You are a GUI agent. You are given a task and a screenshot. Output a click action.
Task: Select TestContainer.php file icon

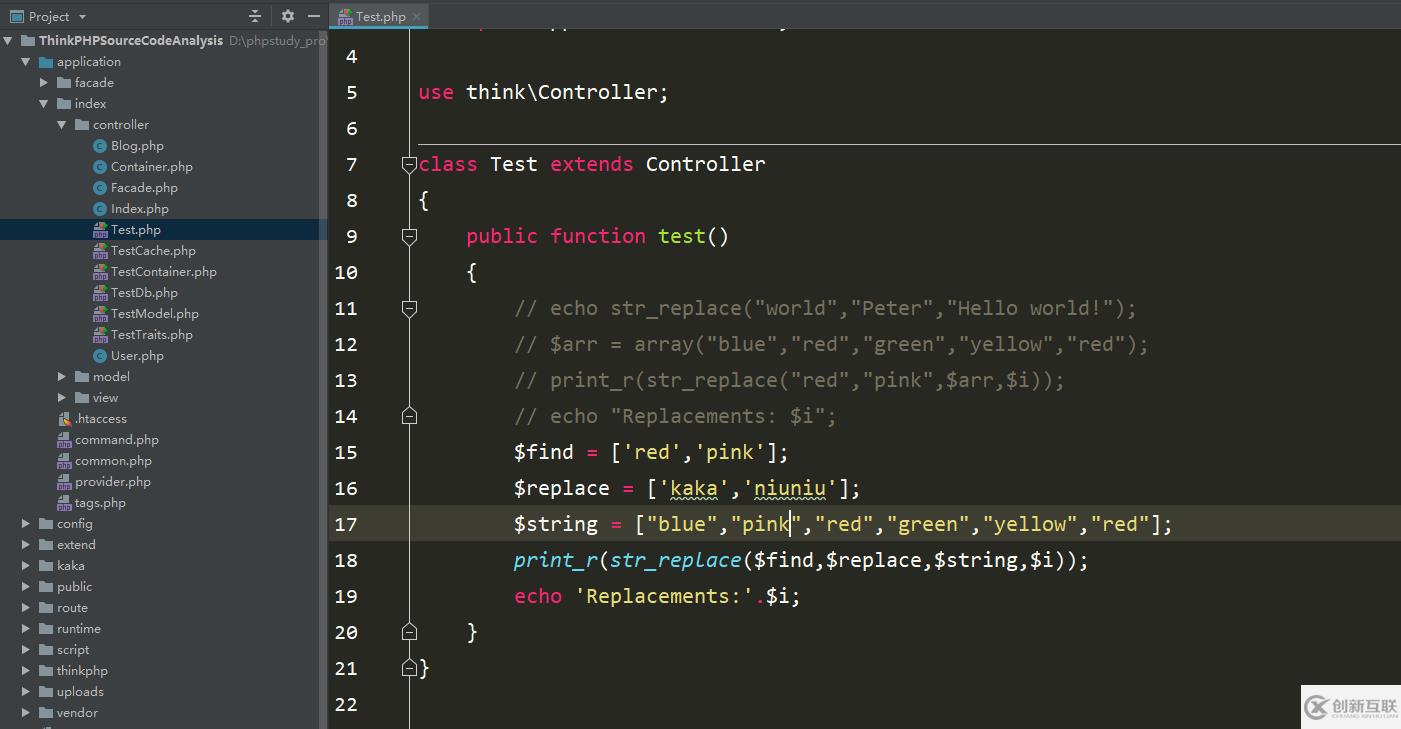(x=100, y=272)
